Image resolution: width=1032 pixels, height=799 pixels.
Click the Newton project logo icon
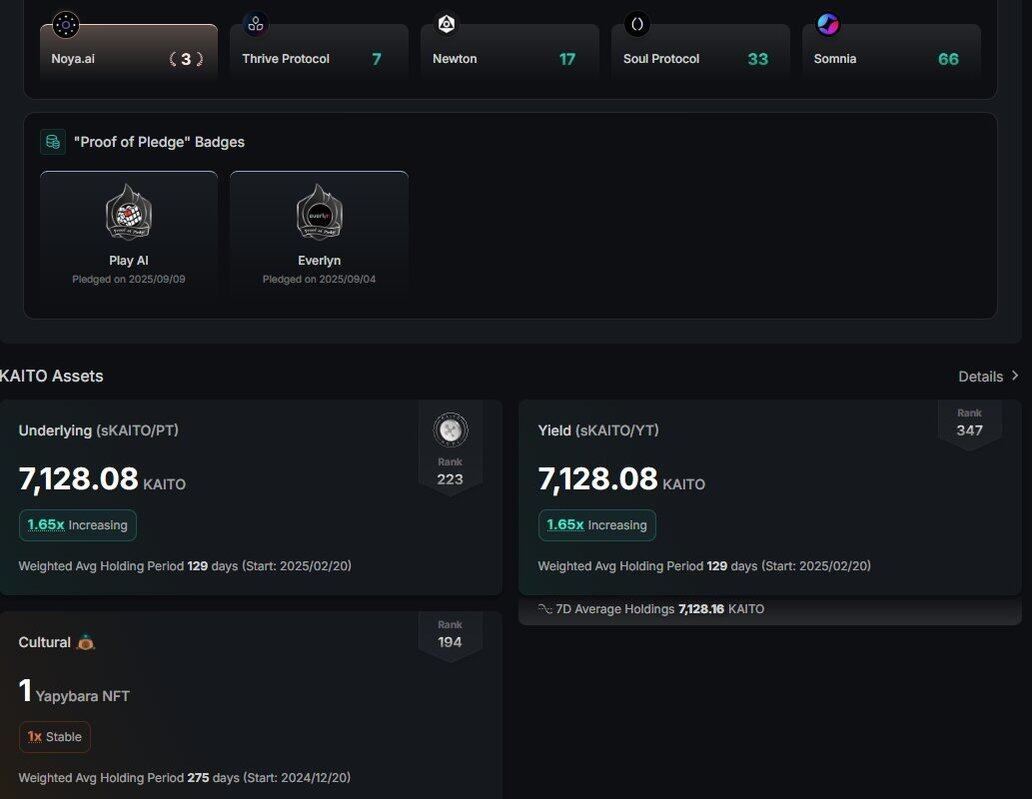446,24
